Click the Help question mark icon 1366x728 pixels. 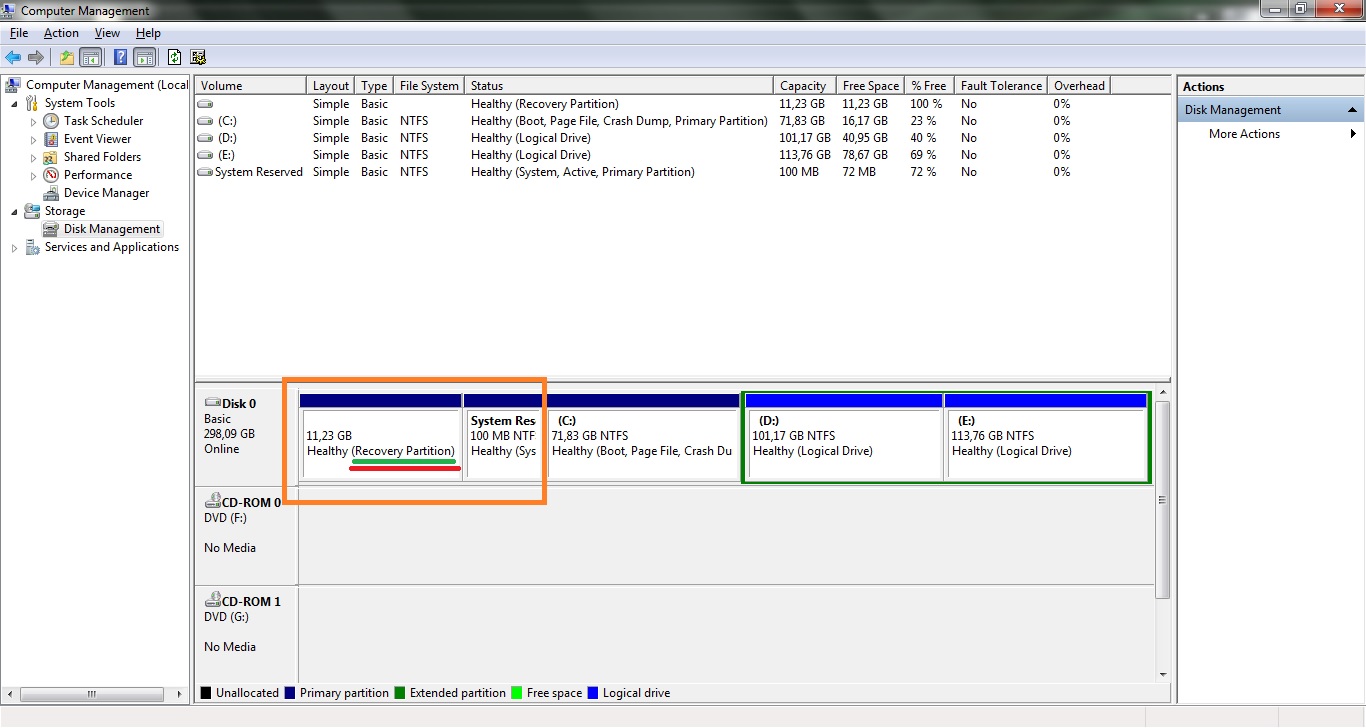click(x=120, y=57)
